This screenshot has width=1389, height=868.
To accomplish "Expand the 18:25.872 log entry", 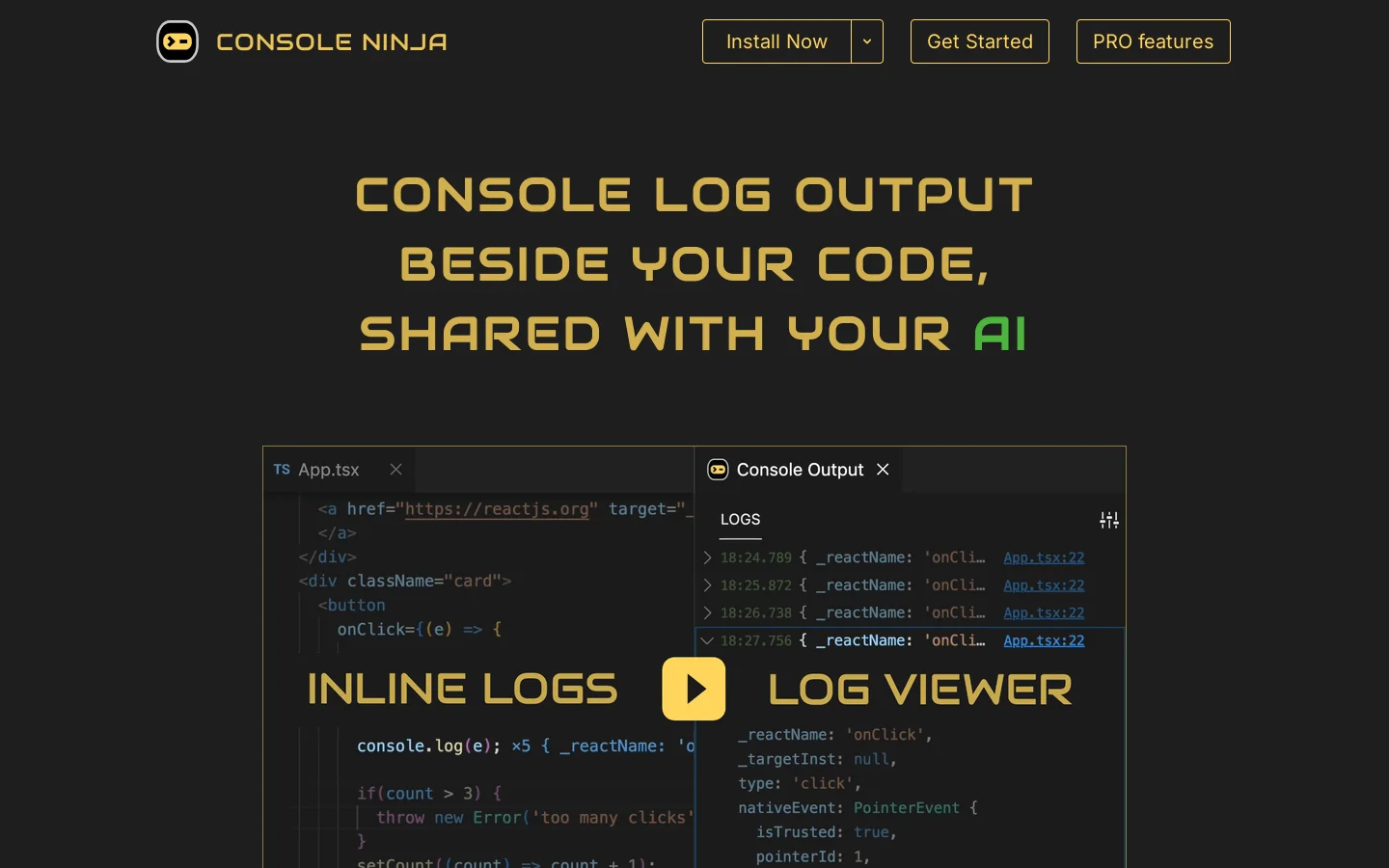I will pos(707,585).
